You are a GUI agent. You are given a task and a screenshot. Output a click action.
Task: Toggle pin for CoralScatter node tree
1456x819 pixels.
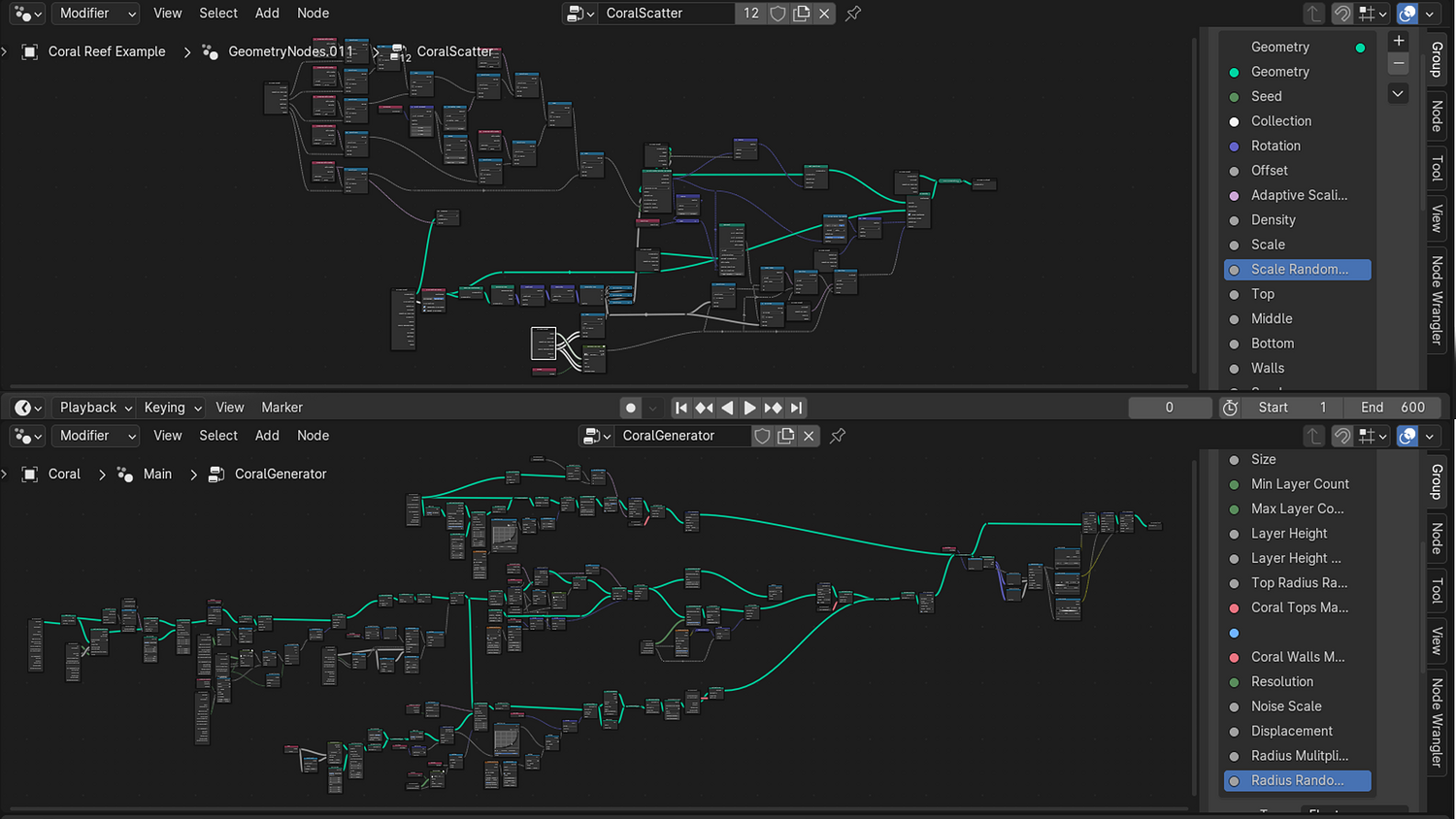click(853, 14)
